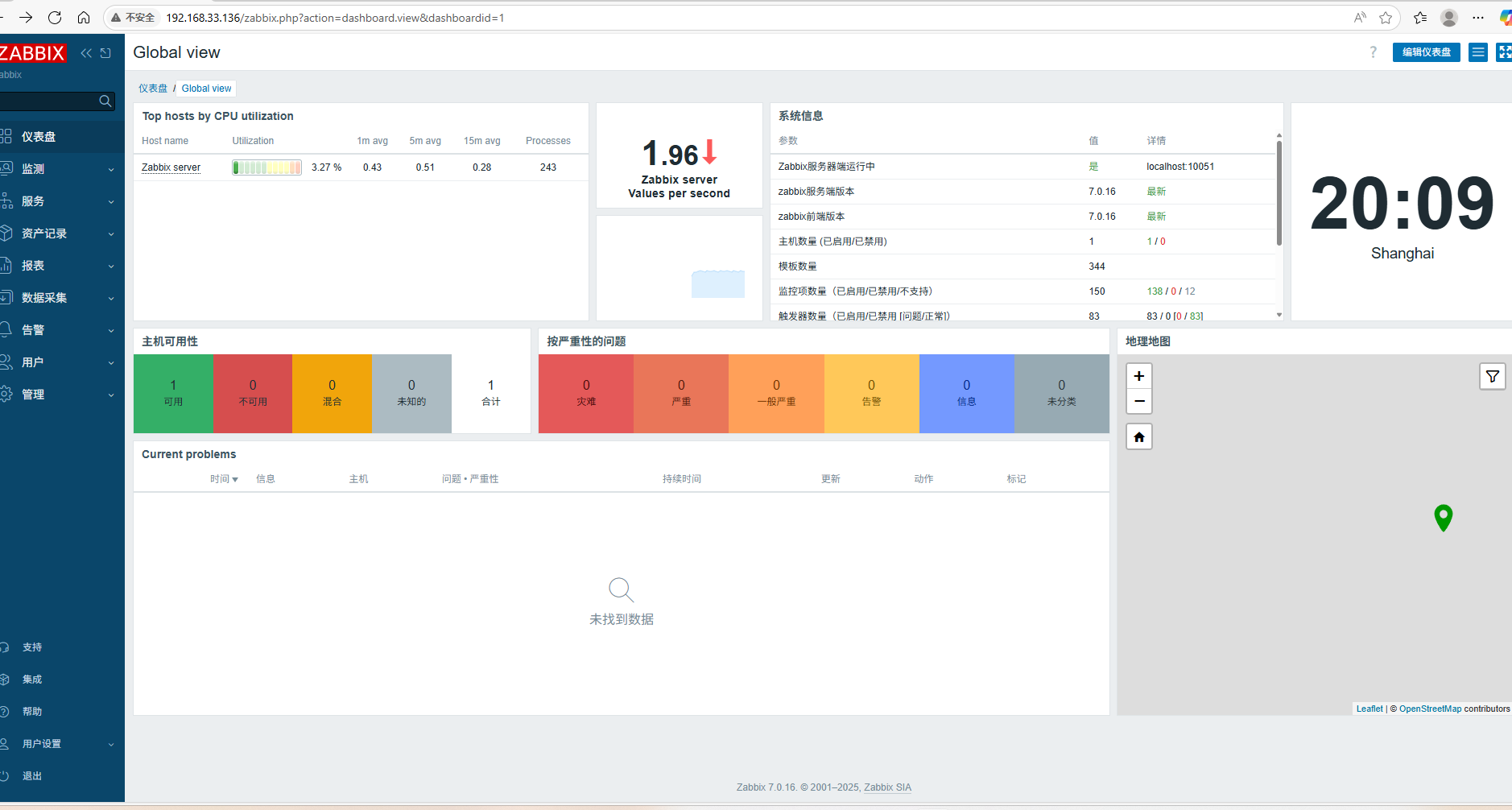Expand the 告警 alerts chevron
Image resolution: width=1512 pixels, height=810 pixels.
tap(111, 331)
